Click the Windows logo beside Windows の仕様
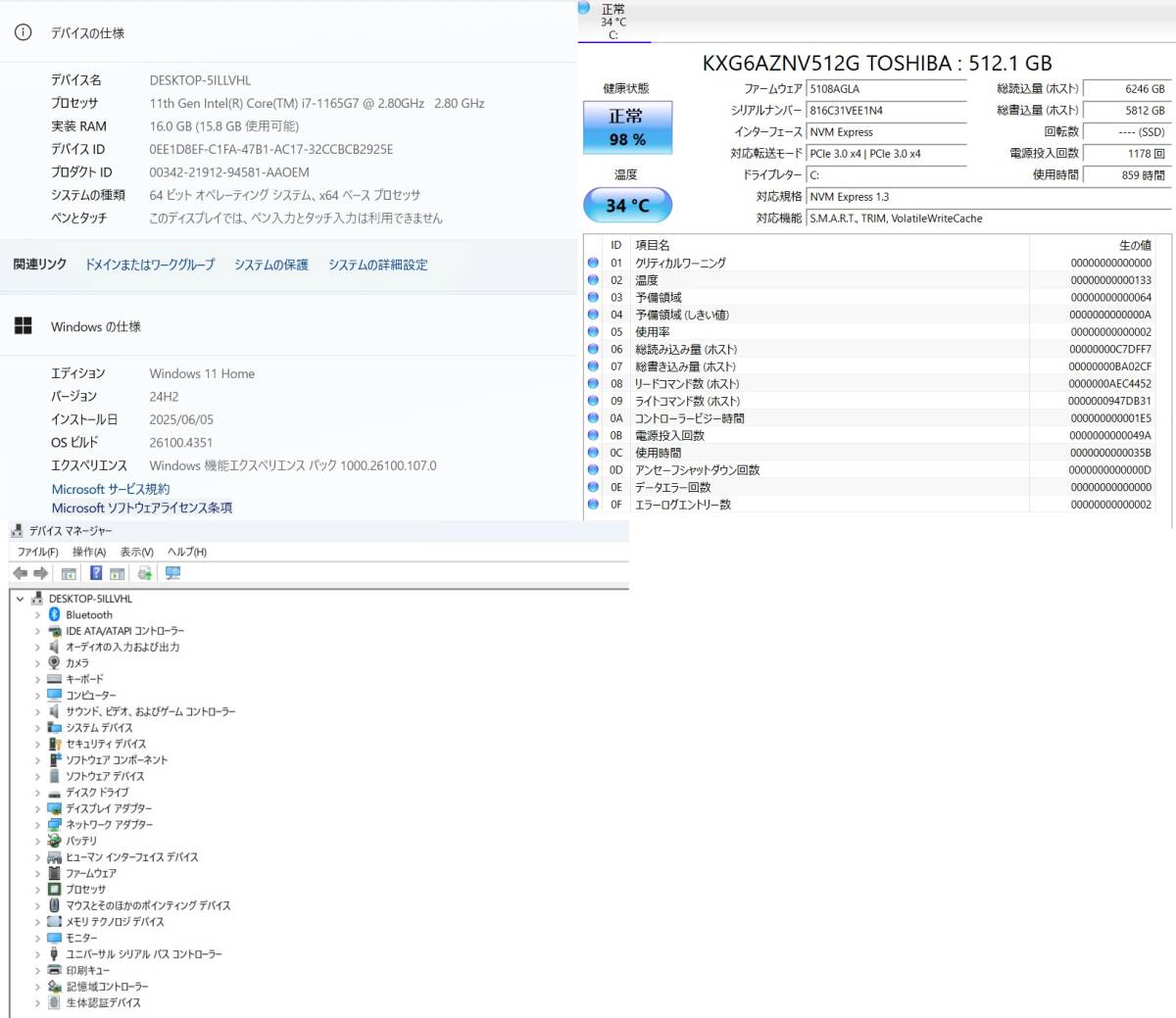 [24, 326]
